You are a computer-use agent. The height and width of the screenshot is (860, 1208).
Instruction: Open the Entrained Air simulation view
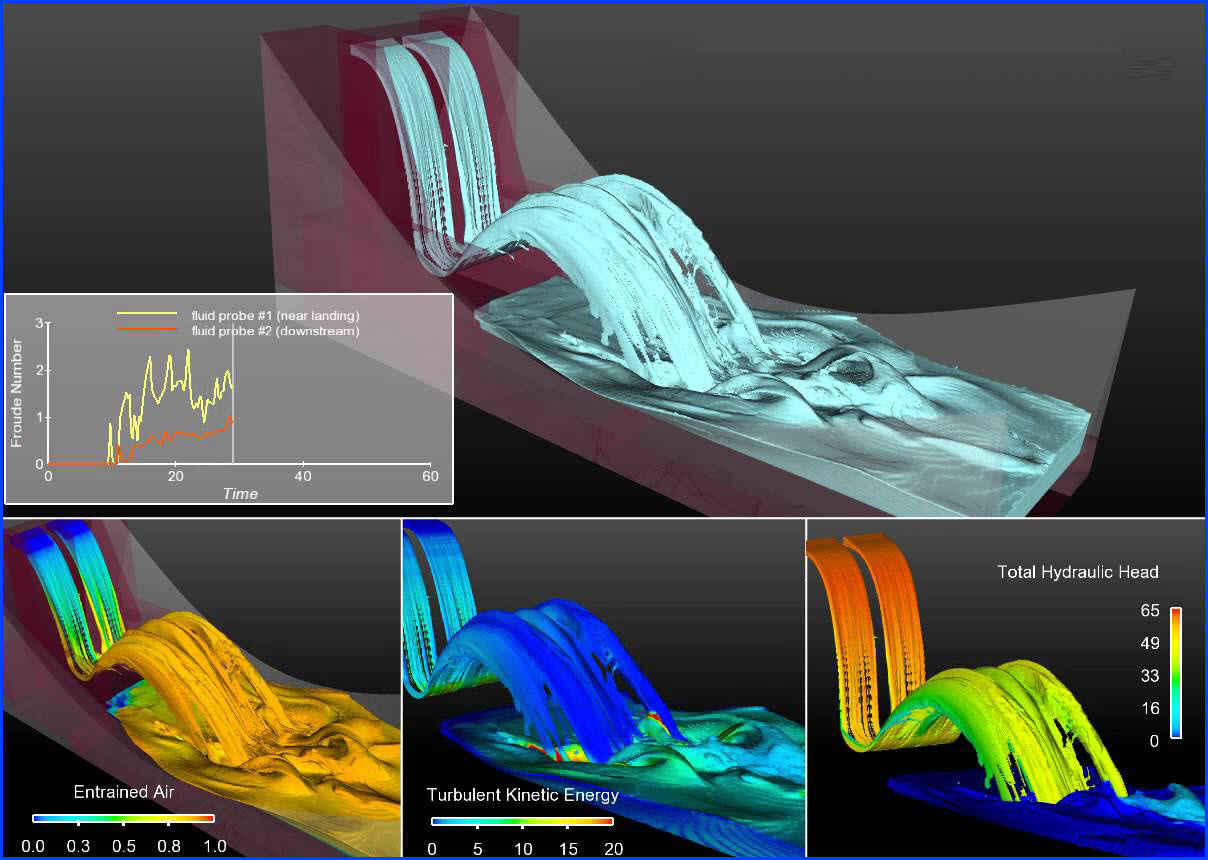pyautogui.click(x=201, y=688)
